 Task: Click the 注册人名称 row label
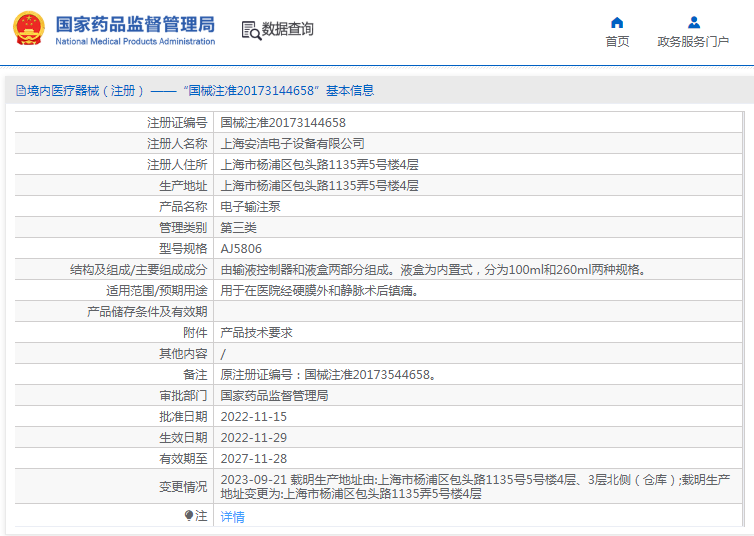[177, 144]
